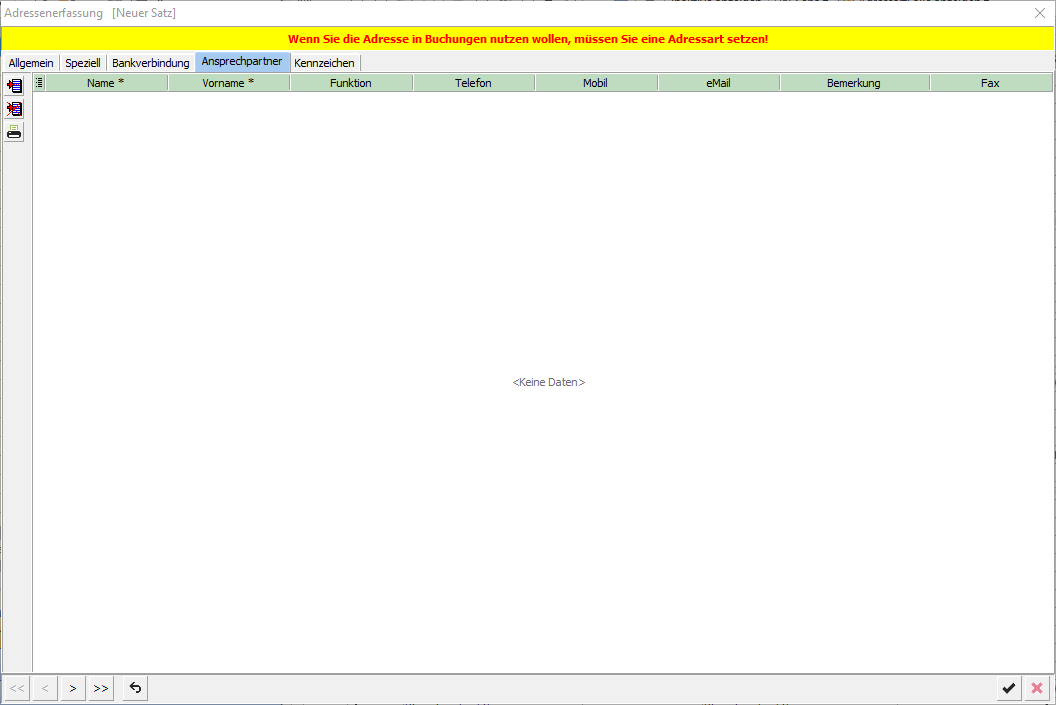Click the Bemerkung column header
The width and height of the screenshot is (1056, 705).
pos(854,83)
